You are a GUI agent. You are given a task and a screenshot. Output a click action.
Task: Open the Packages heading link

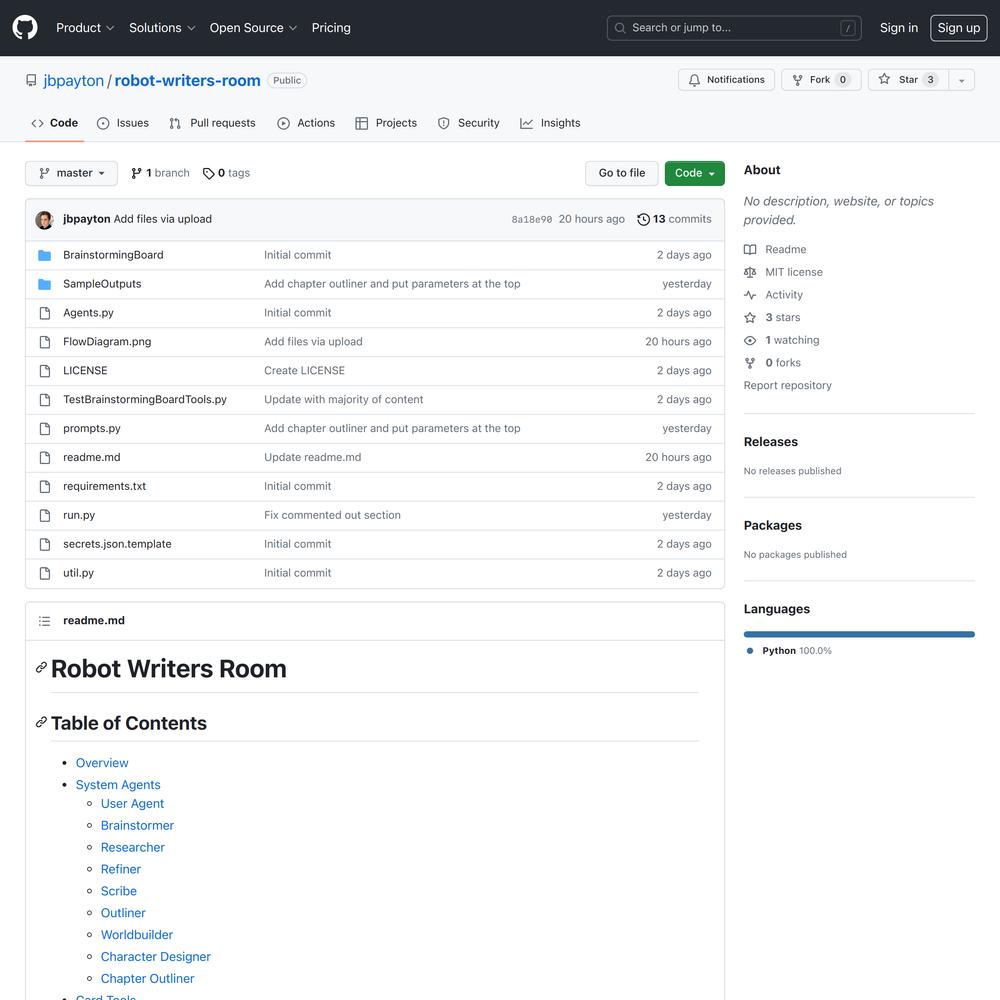pyautogui.click(x=772, y=526)
